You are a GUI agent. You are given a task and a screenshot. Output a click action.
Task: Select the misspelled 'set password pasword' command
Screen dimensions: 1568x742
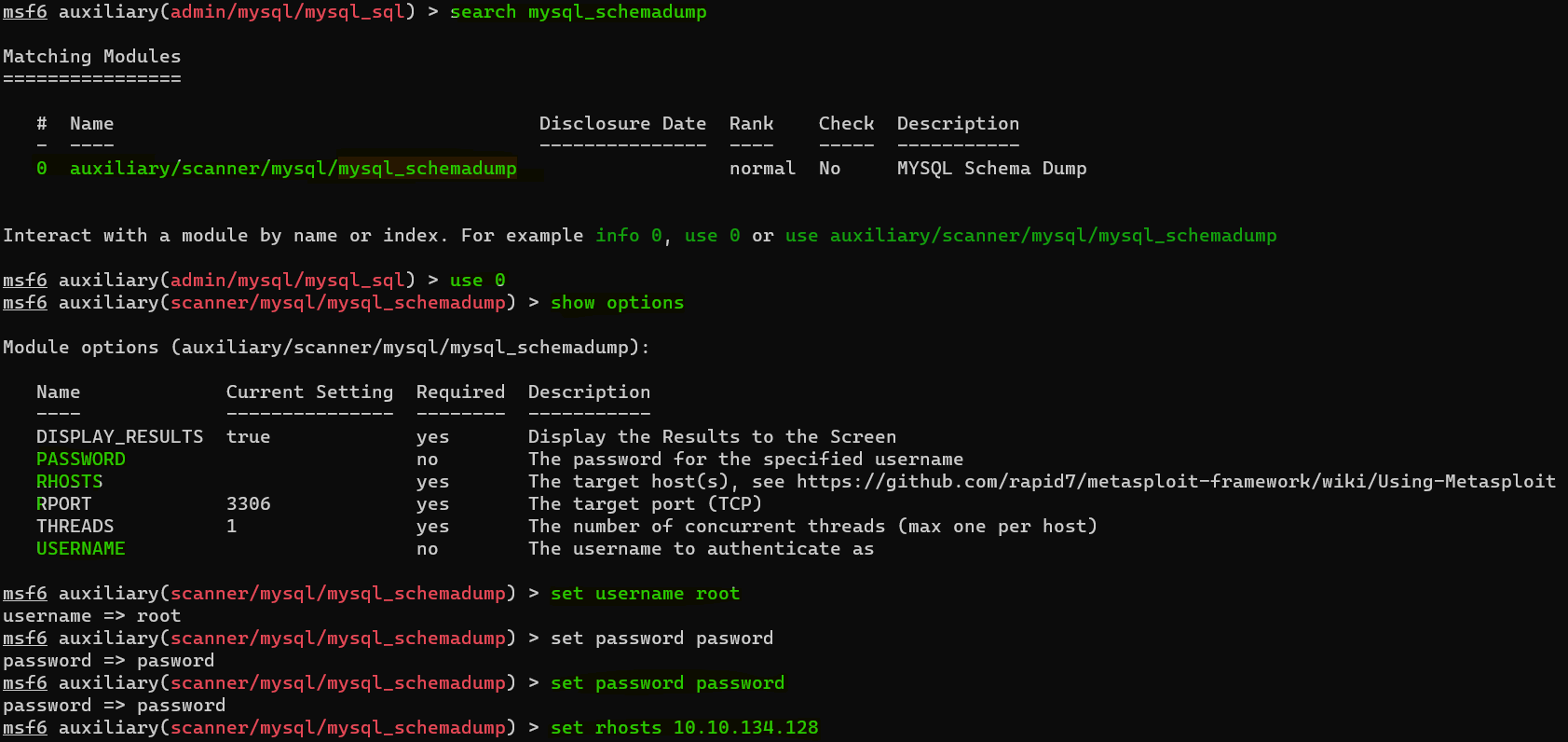tap(661, 639)
